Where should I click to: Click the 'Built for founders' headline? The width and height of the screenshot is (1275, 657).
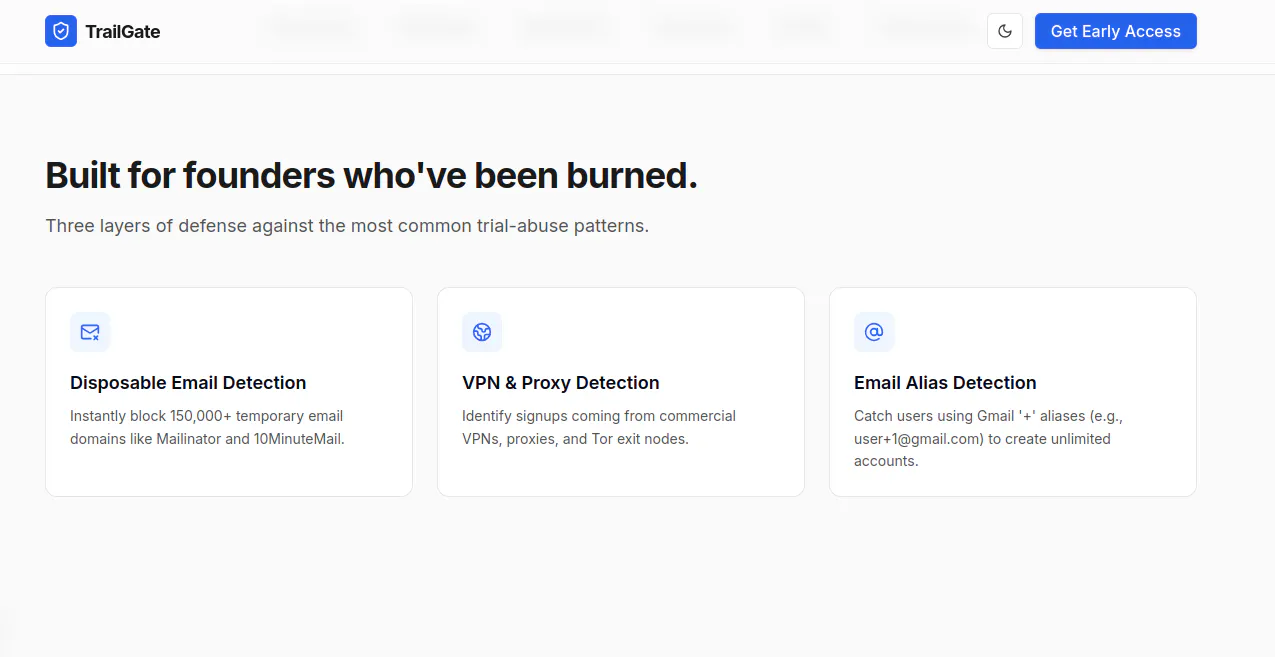click(371, 175)
